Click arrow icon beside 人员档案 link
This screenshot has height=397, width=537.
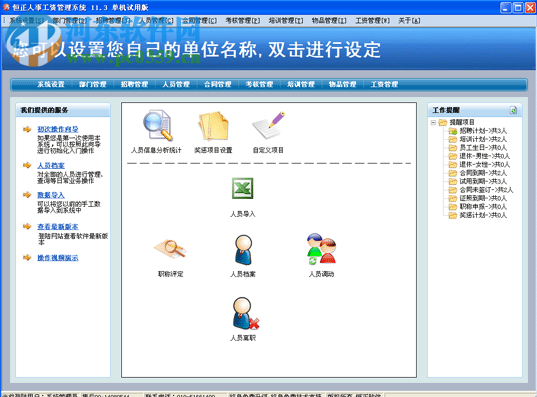point(27,165)
